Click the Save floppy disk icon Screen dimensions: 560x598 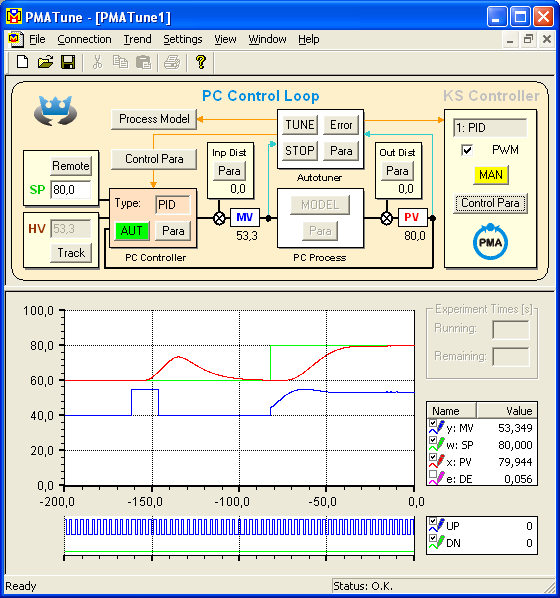click(68, 62)
